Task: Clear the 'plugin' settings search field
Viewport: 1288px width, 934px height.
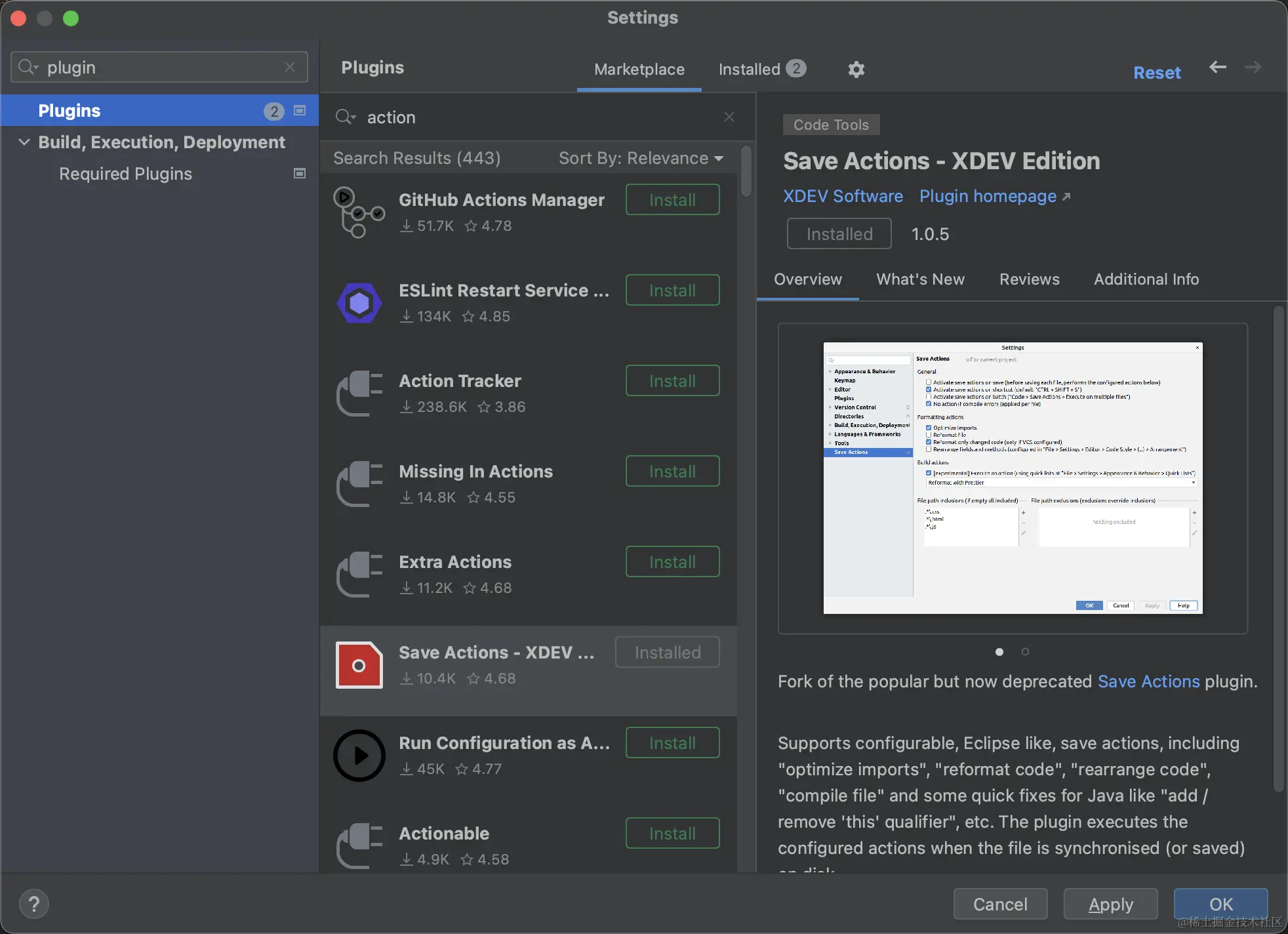Action: 290,67
